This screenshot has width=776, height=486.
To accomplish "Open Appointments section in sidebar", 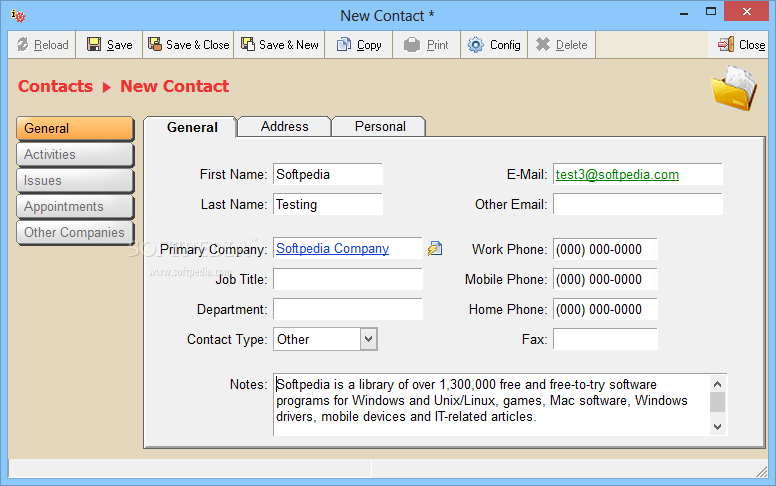I will tap(75, 206).
